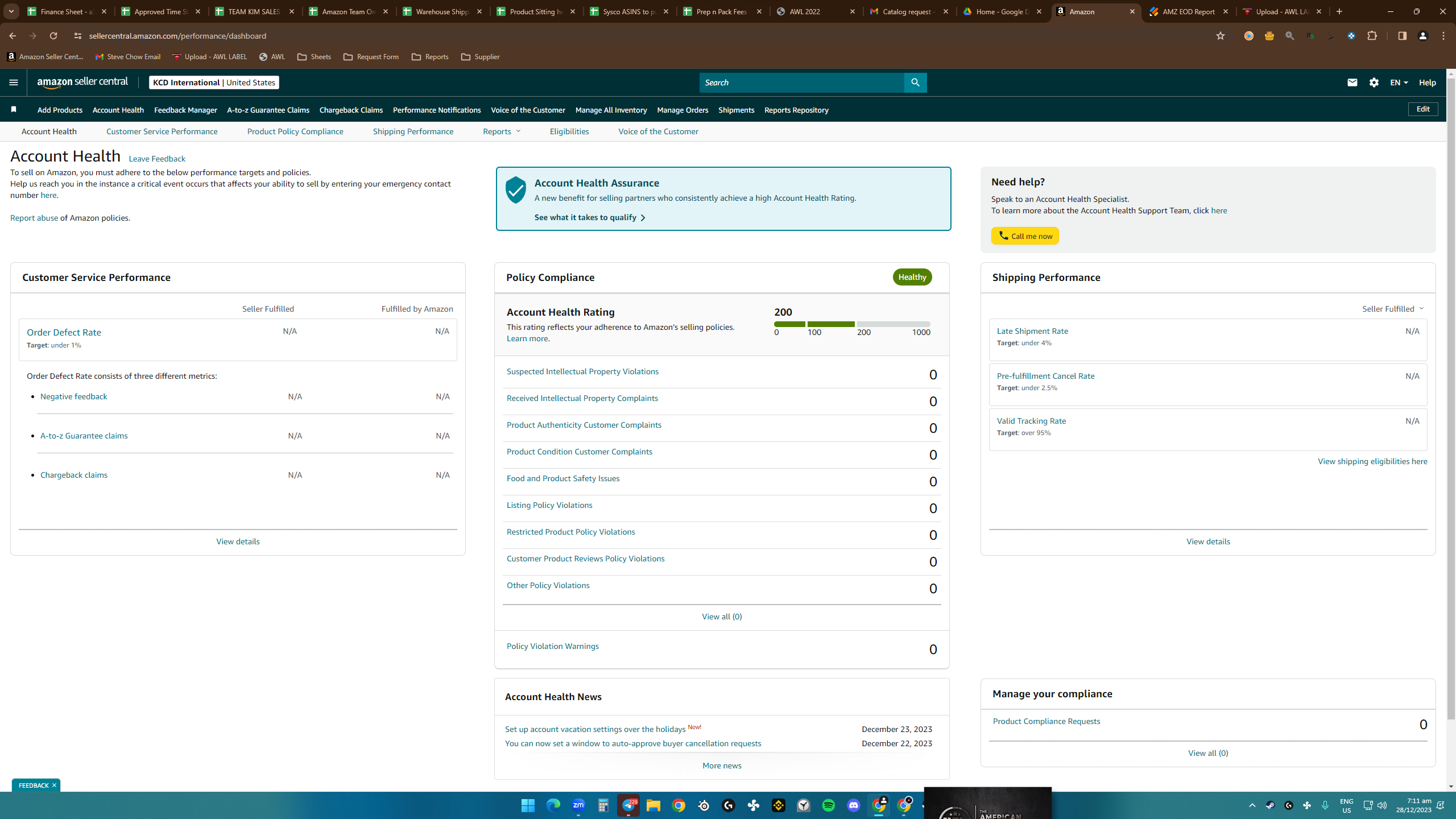Image resolution: width=1456 pixels, height=819 pixels.
Task: Click the Windows Start button
Action: 528,805
